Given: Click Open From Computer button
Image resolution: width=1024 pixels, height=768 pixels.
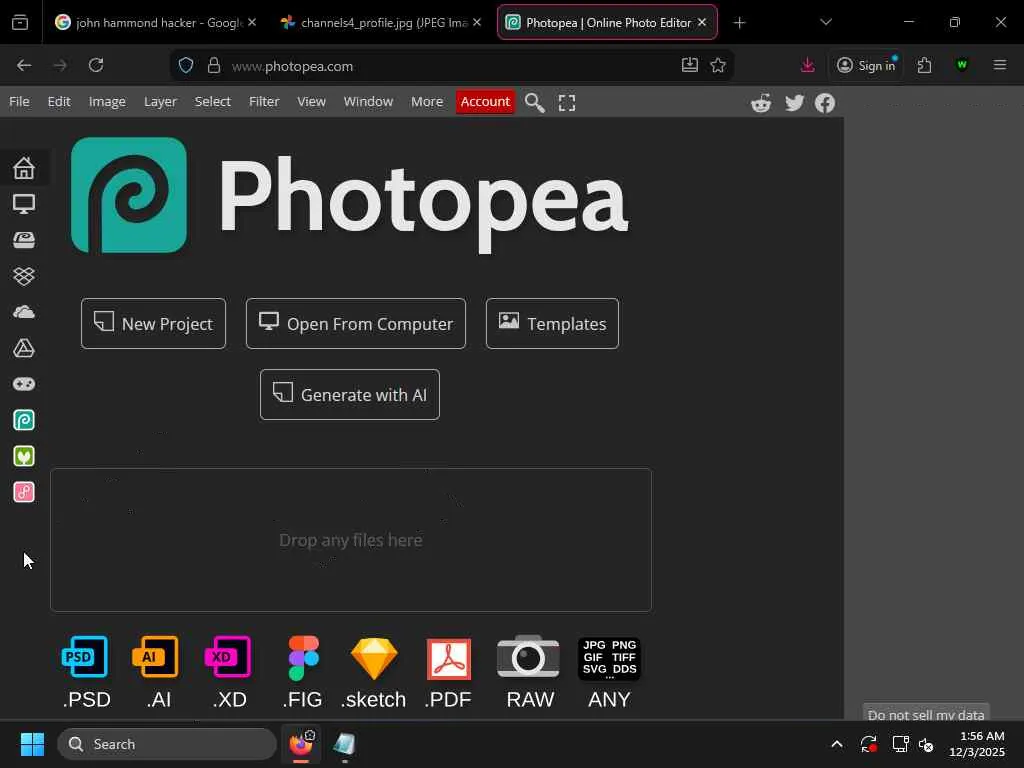Looking at the screenshot, I should (x=356, y=324).
